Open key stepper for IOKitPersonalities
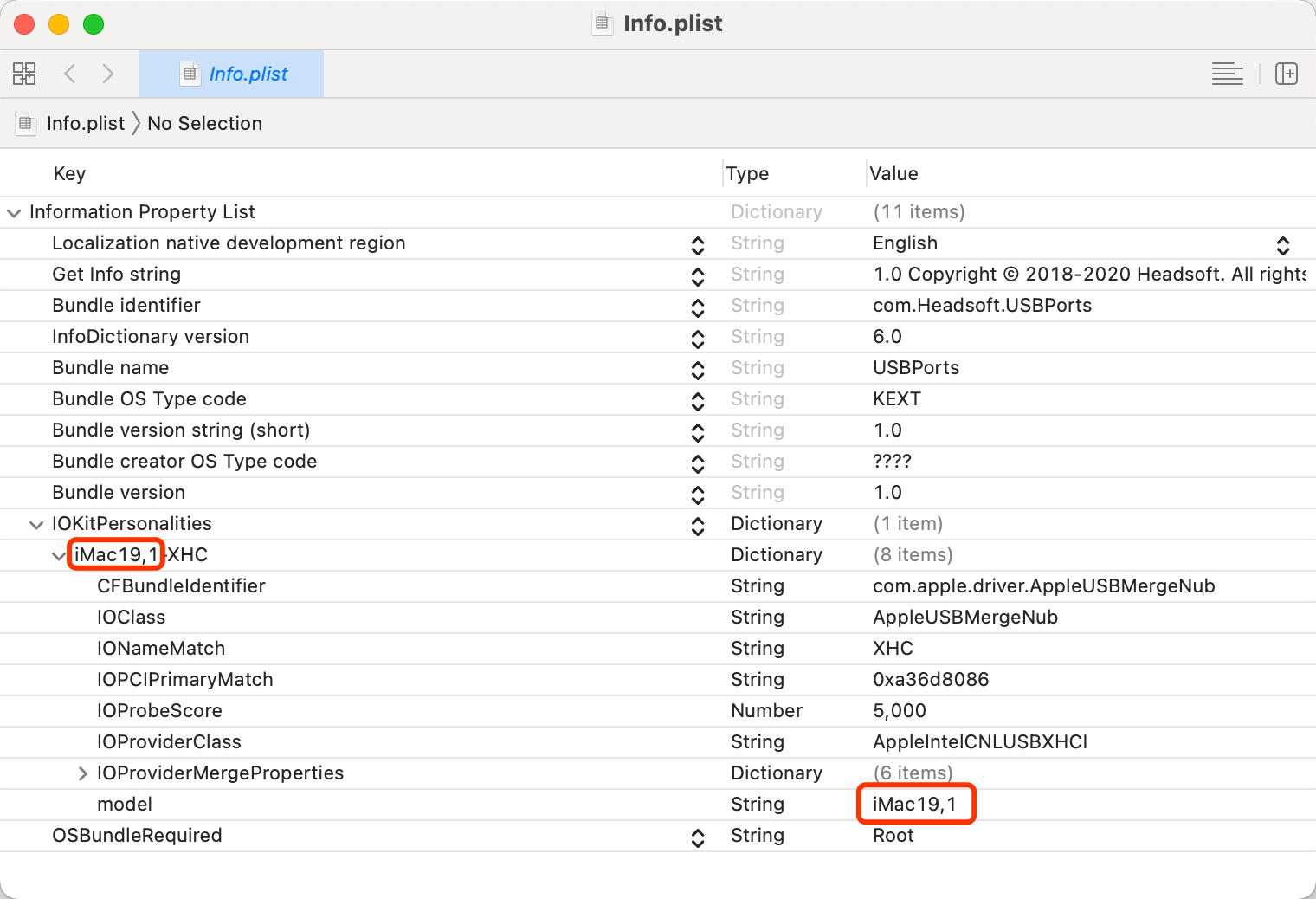The image size is (1316, 899). tap(698, 526)
